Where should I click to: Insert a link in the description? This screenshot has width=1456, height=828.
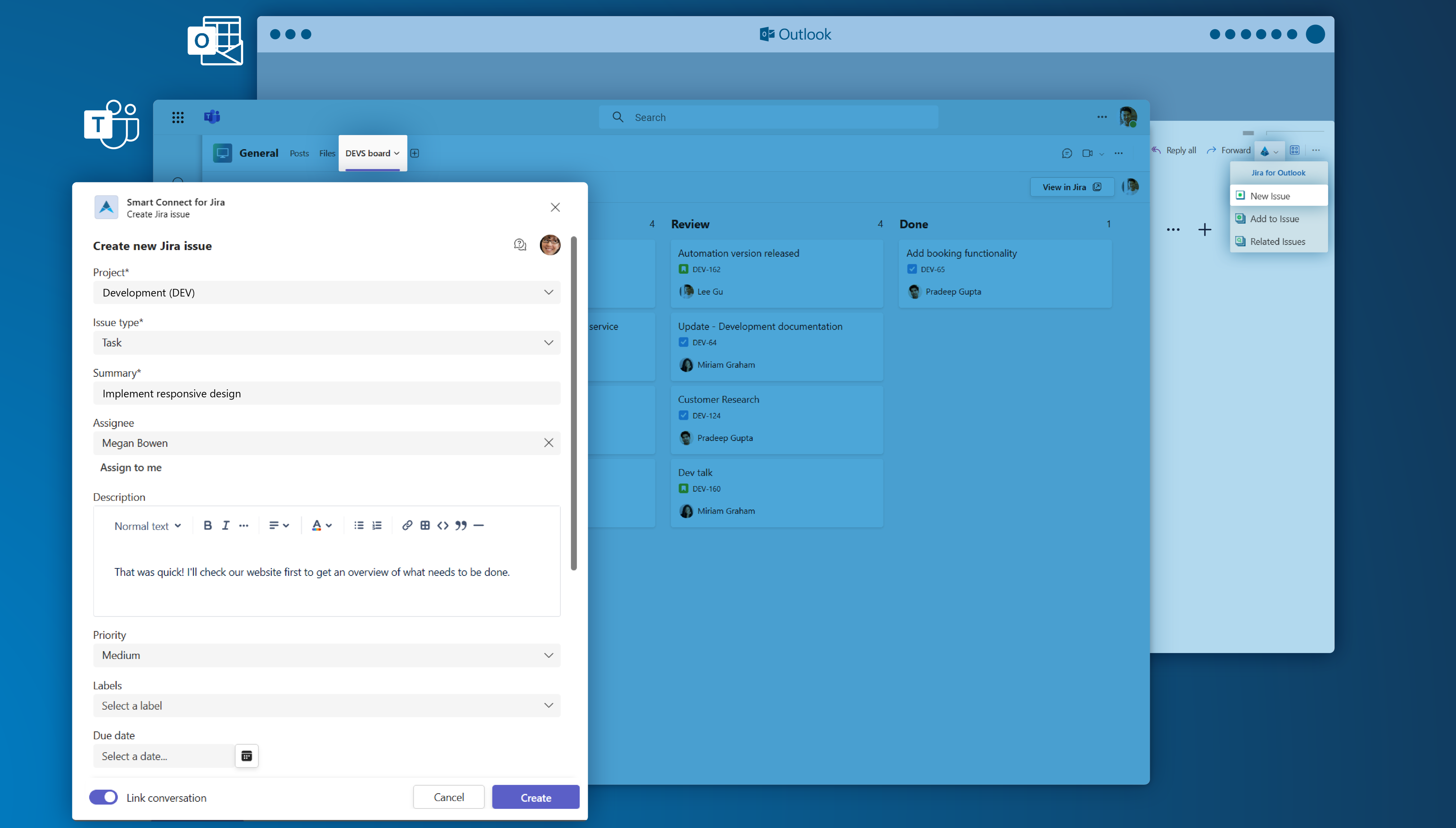coord(407,525)
